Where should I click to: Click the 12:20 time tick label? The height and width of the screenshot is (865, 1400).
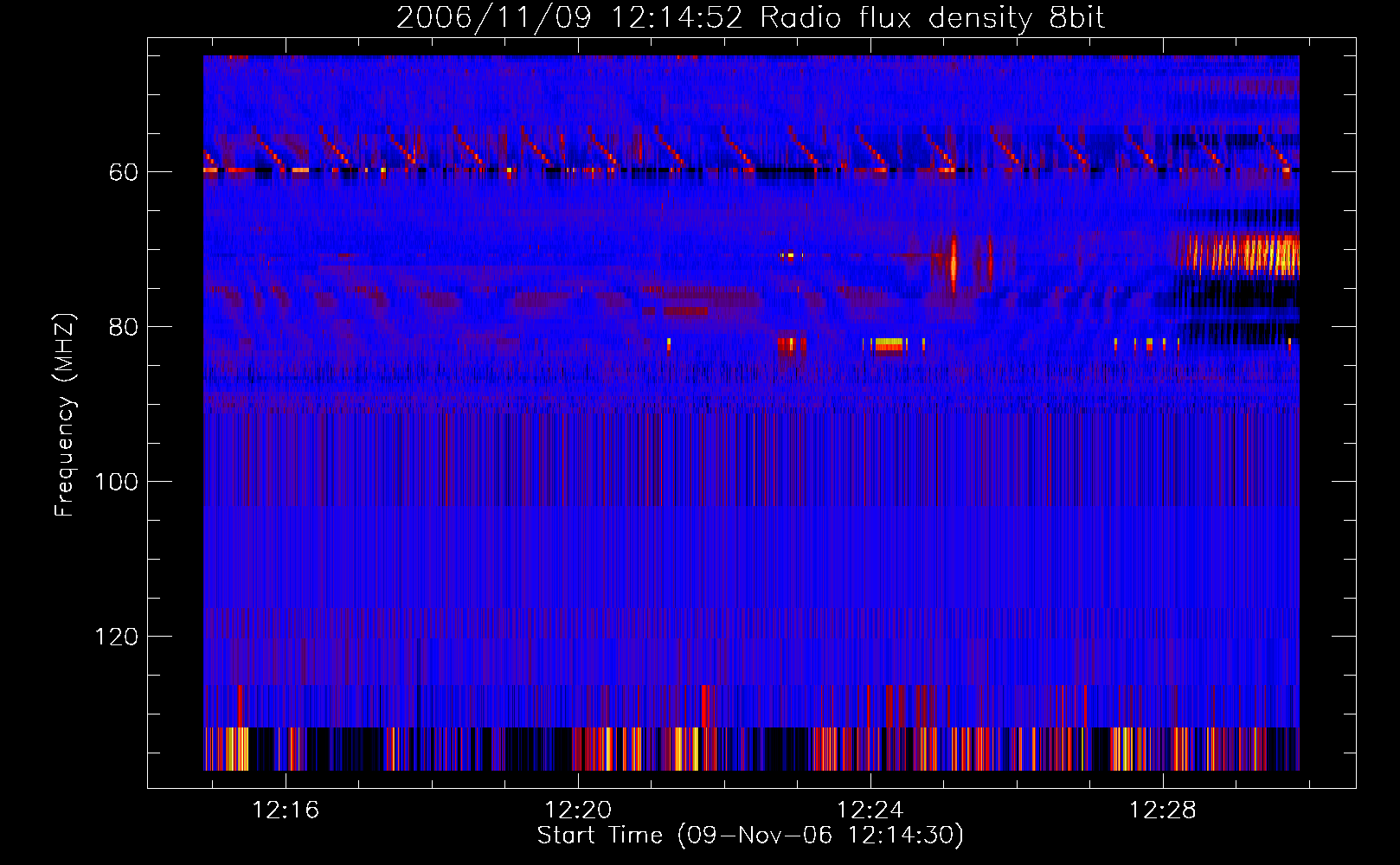[578, 811]
